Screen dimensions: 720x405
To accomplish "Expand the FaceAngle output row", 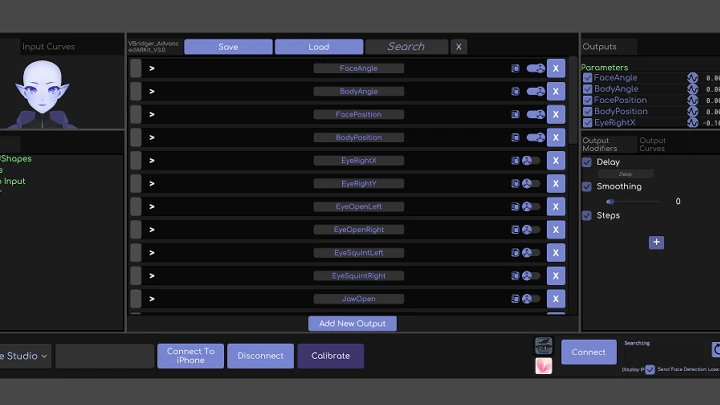I will click(152, 68).
